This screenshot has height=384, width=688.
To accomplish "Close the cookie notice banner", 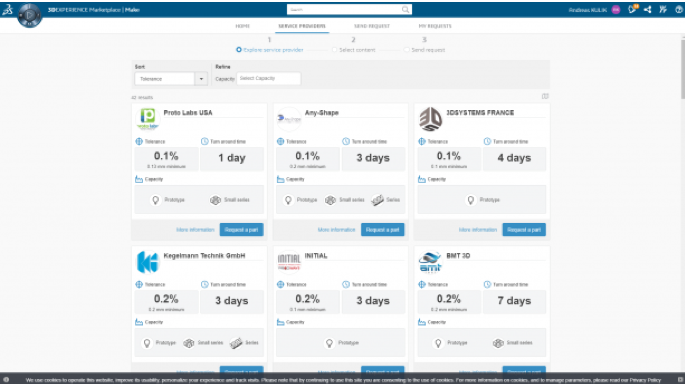I will pos(681,380).
